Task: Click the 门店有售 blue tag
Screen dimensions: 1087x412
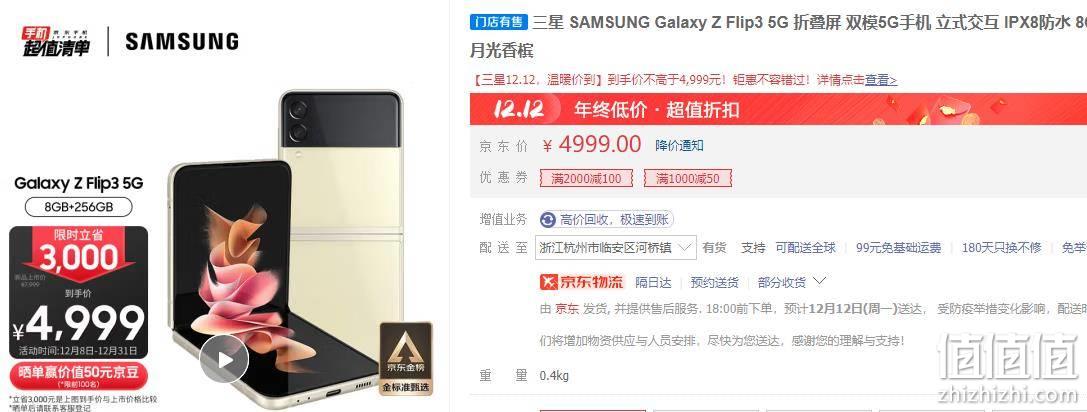Action: (499, 22)
